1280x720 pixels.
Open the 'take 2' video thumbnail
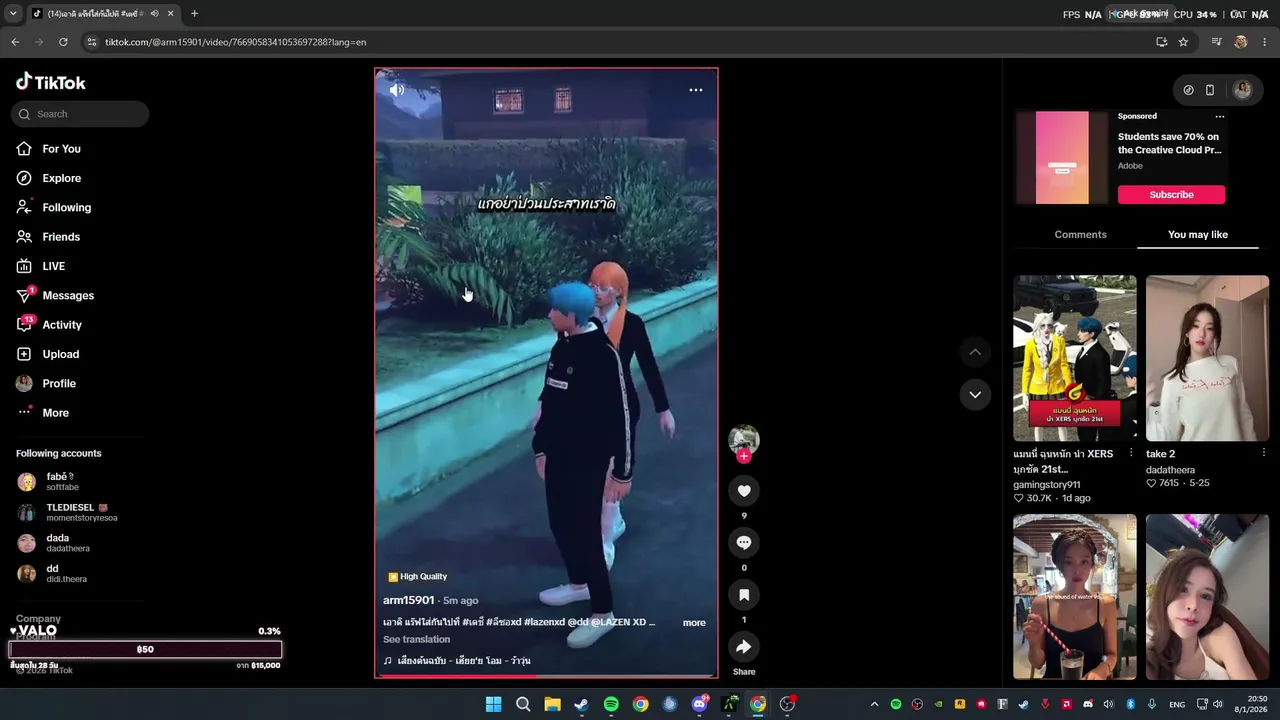tap(1207, 358)
